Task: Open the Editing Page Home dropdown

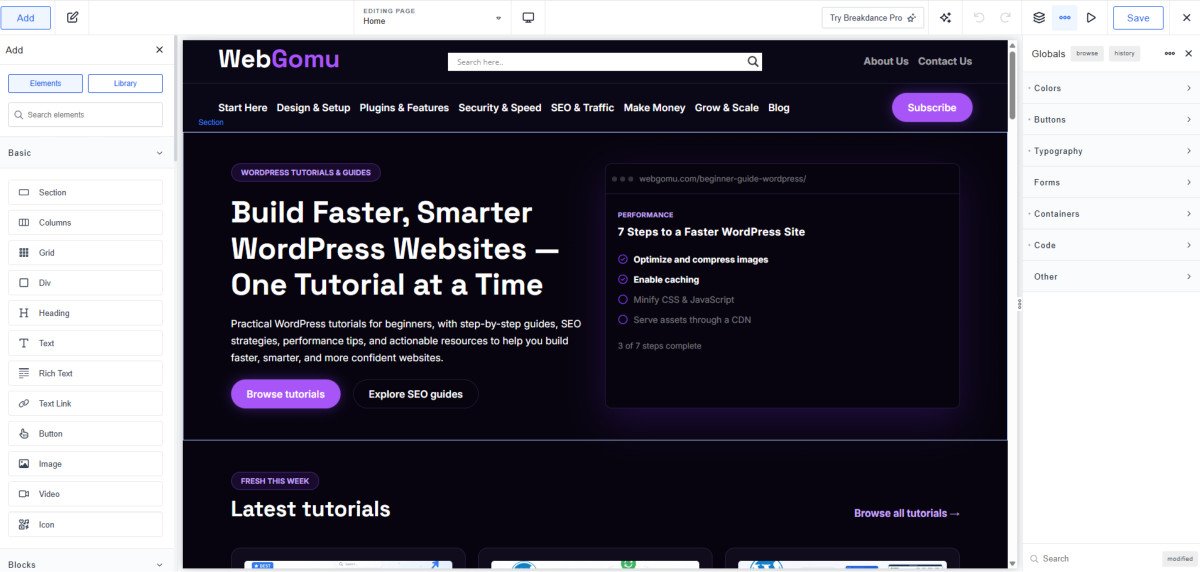Action: pyautogui.click(x=433, y=17)
